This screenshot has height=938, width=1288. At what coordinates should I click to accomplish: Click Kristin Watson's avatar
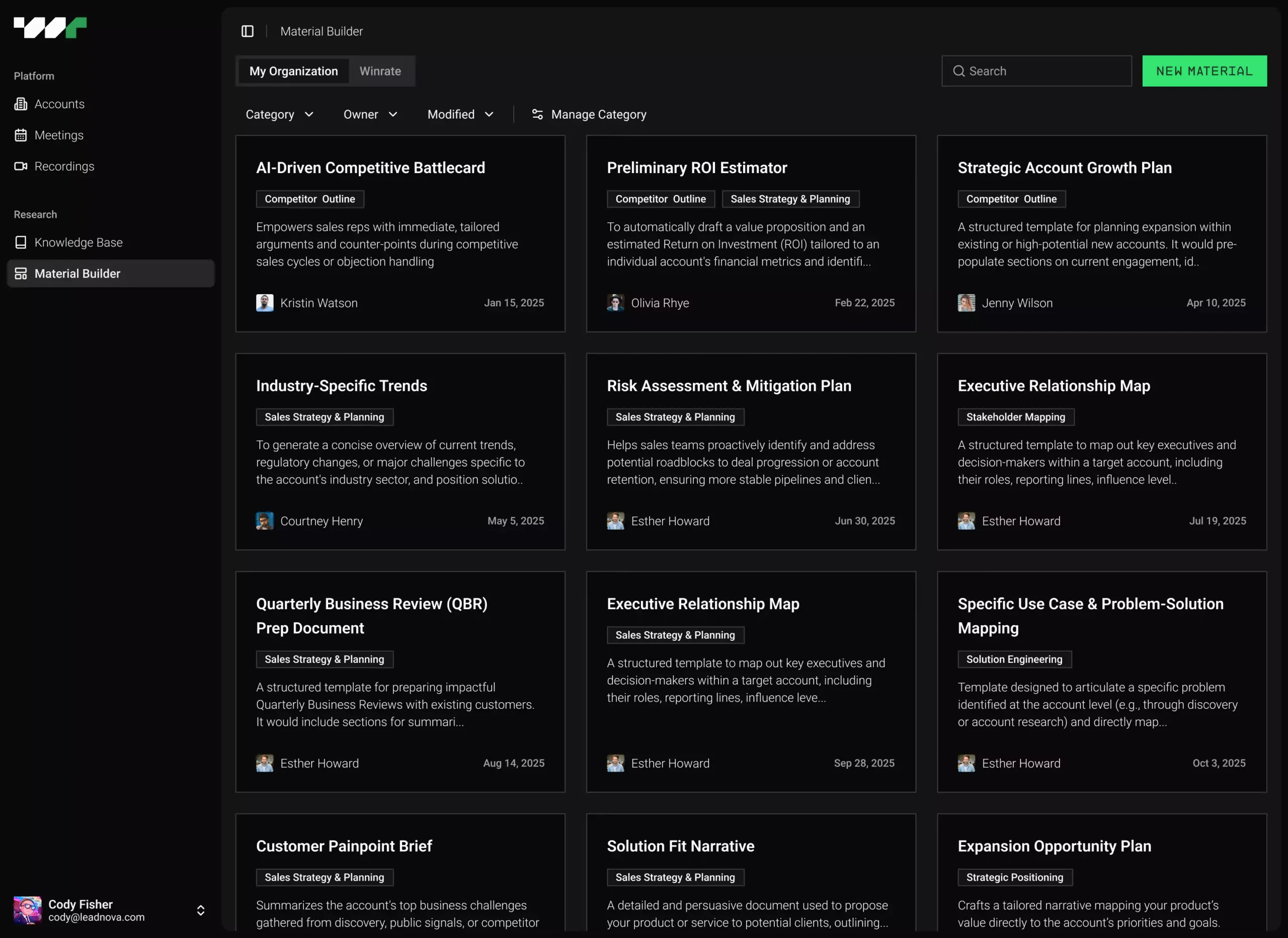pyautogui.click(x=265, y=303)
